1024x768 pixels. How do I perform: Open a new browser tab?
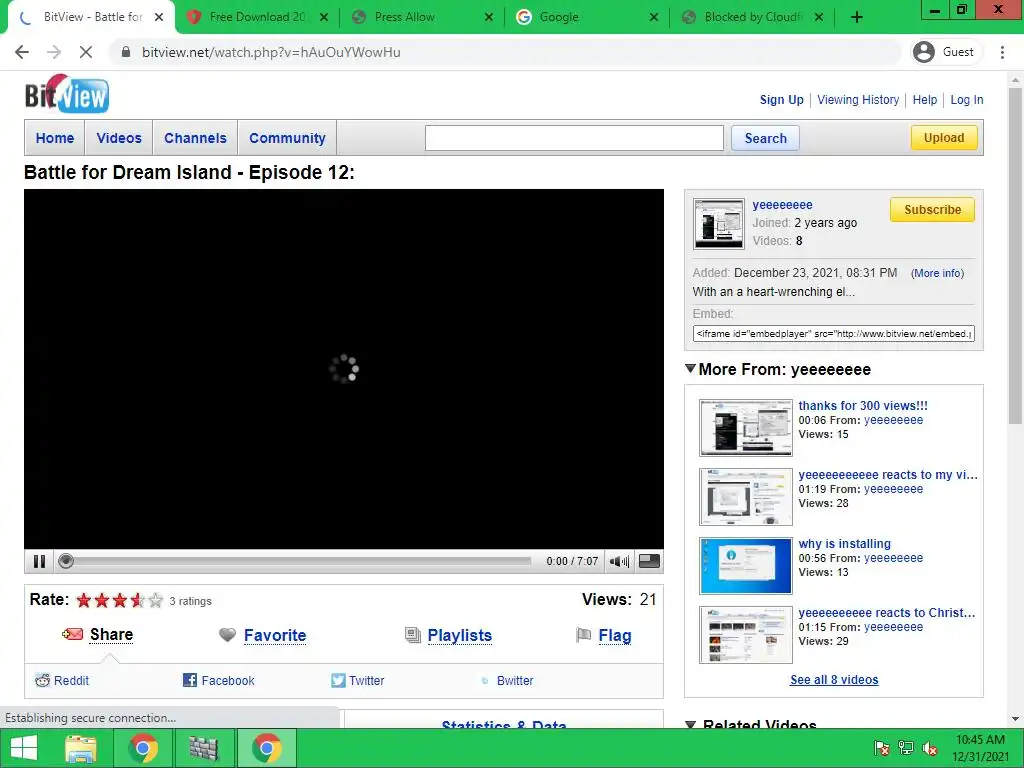857,18
